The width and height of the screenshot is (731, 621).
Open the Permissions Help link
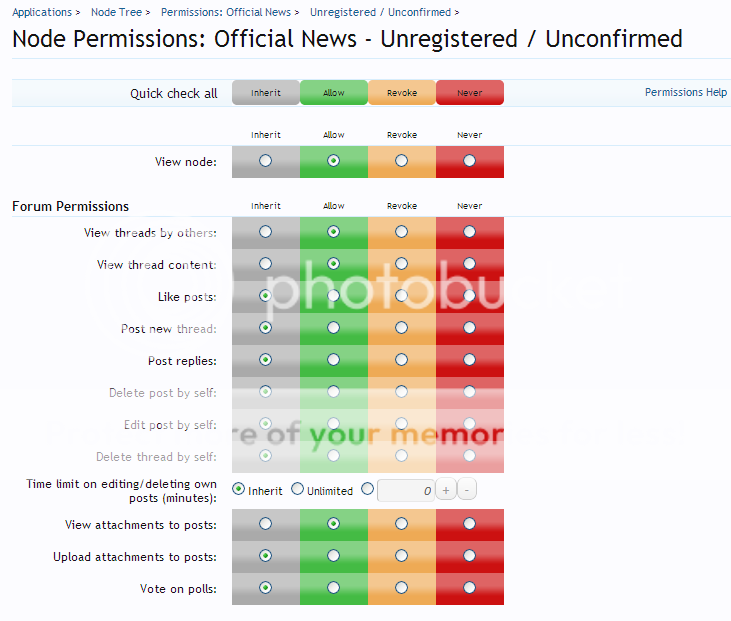click(685, 92)
